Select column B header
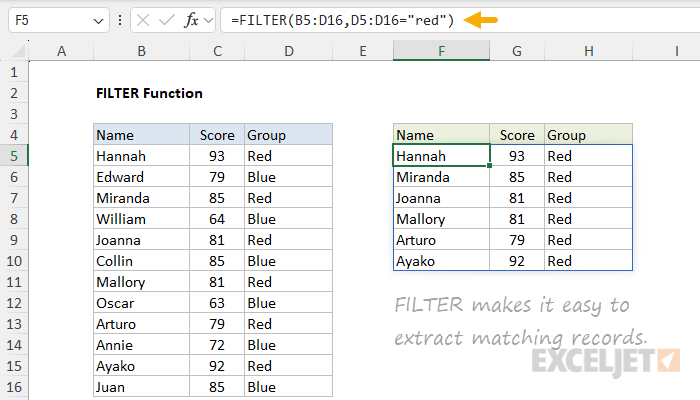 pos(142,51)
